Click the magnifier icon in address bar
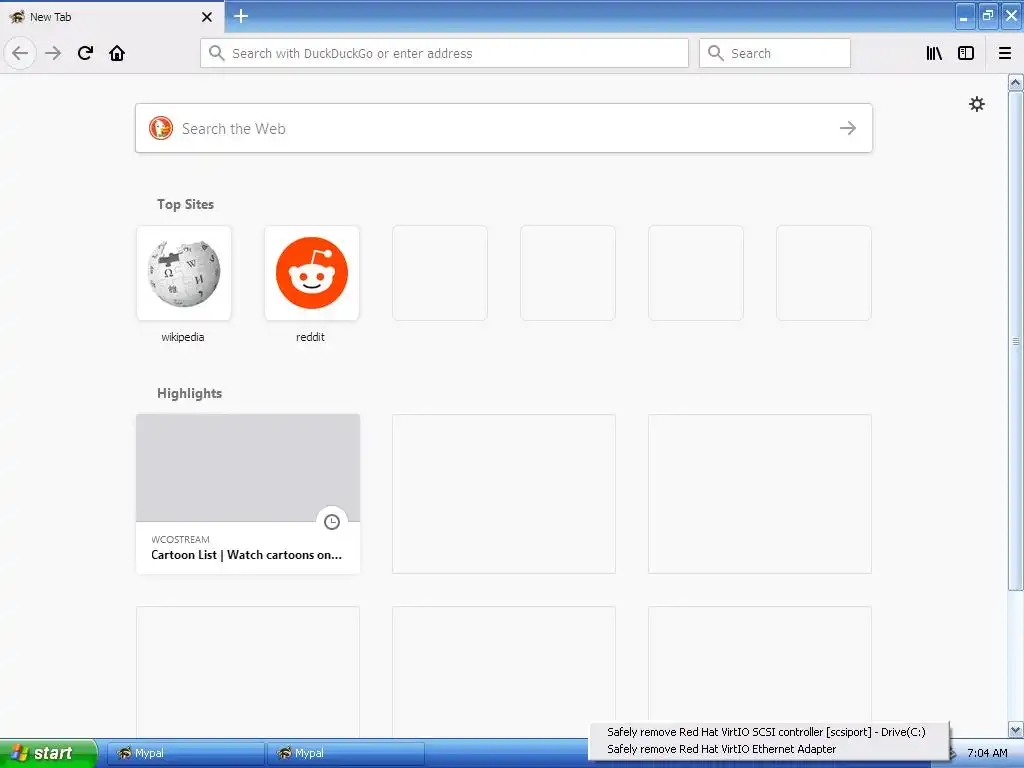Viewport: 1024px width, 768px height. click(217, 53)
